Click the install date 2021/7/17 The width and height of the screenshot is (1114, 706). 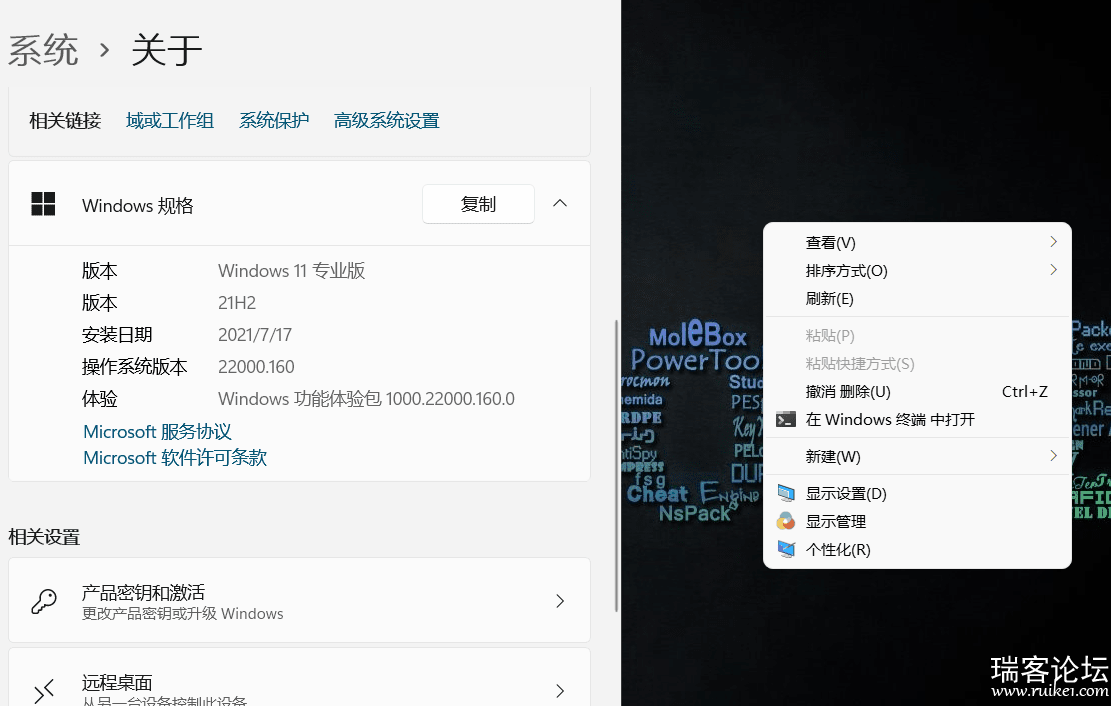coord(254,335)
